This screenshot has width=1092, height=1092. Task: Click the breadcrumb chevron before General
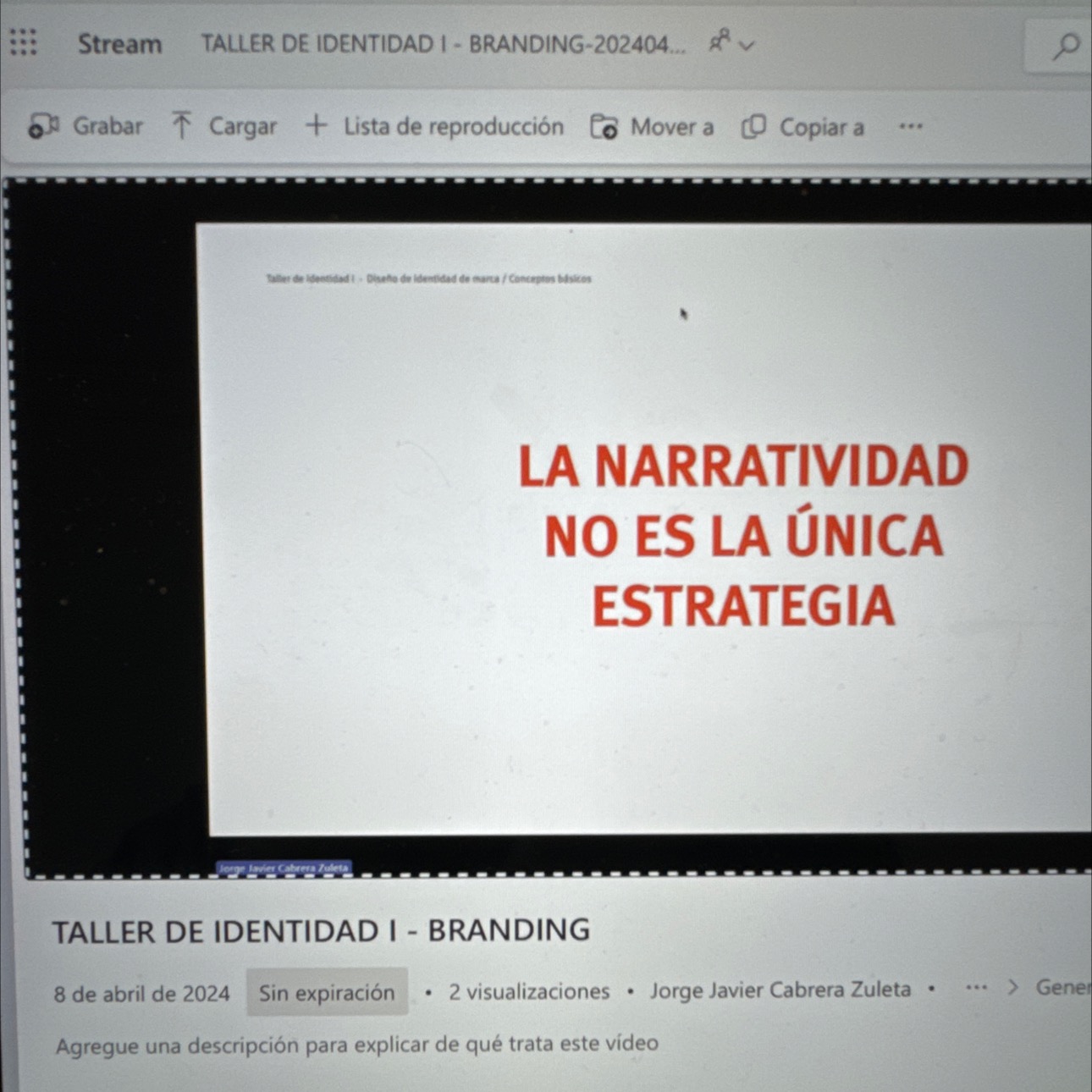(x=1012, y=987)
